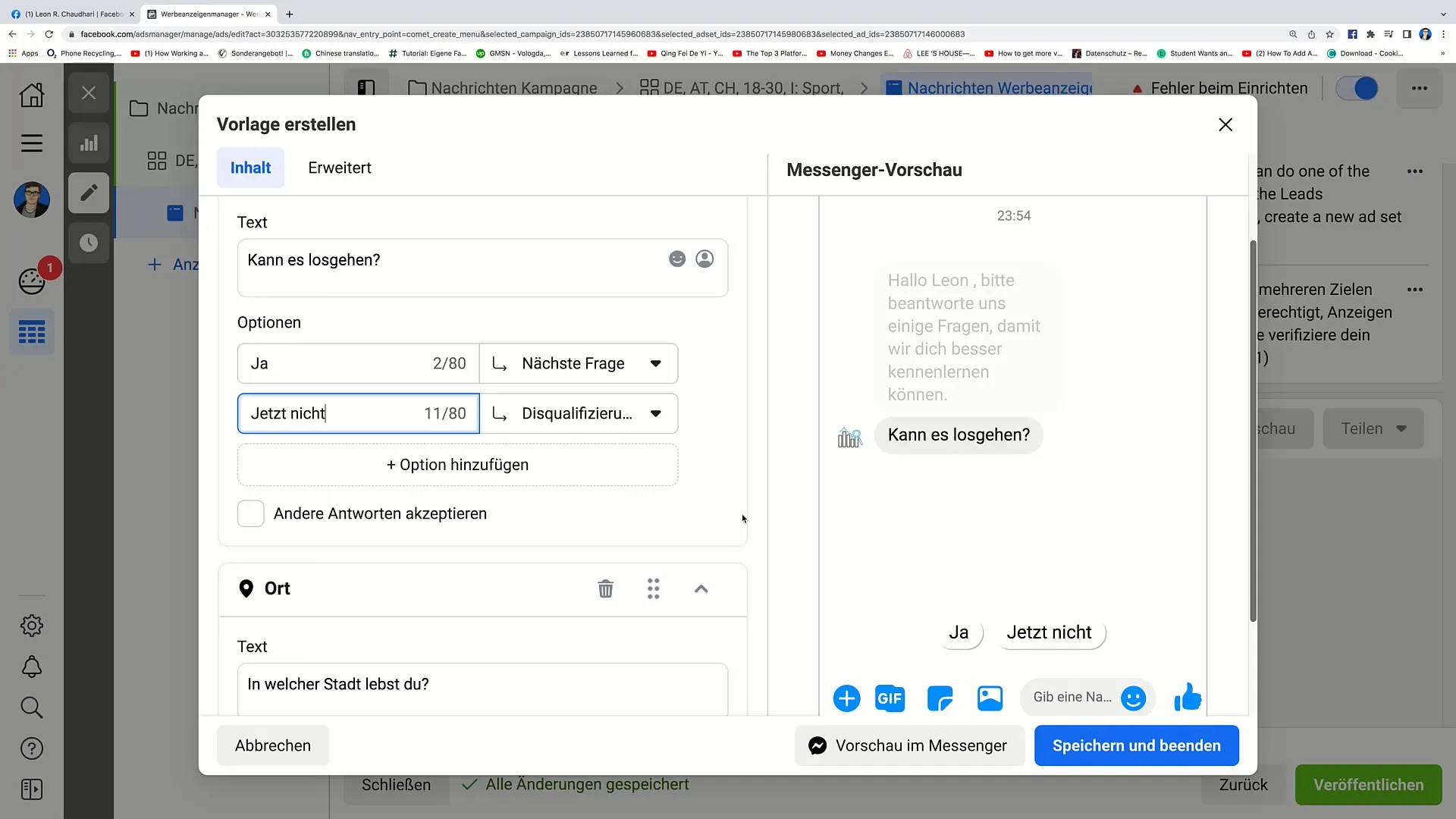Toggle the ad on/off switch in header
This screenshot has width=1456, height=819.
point(1357,88)
